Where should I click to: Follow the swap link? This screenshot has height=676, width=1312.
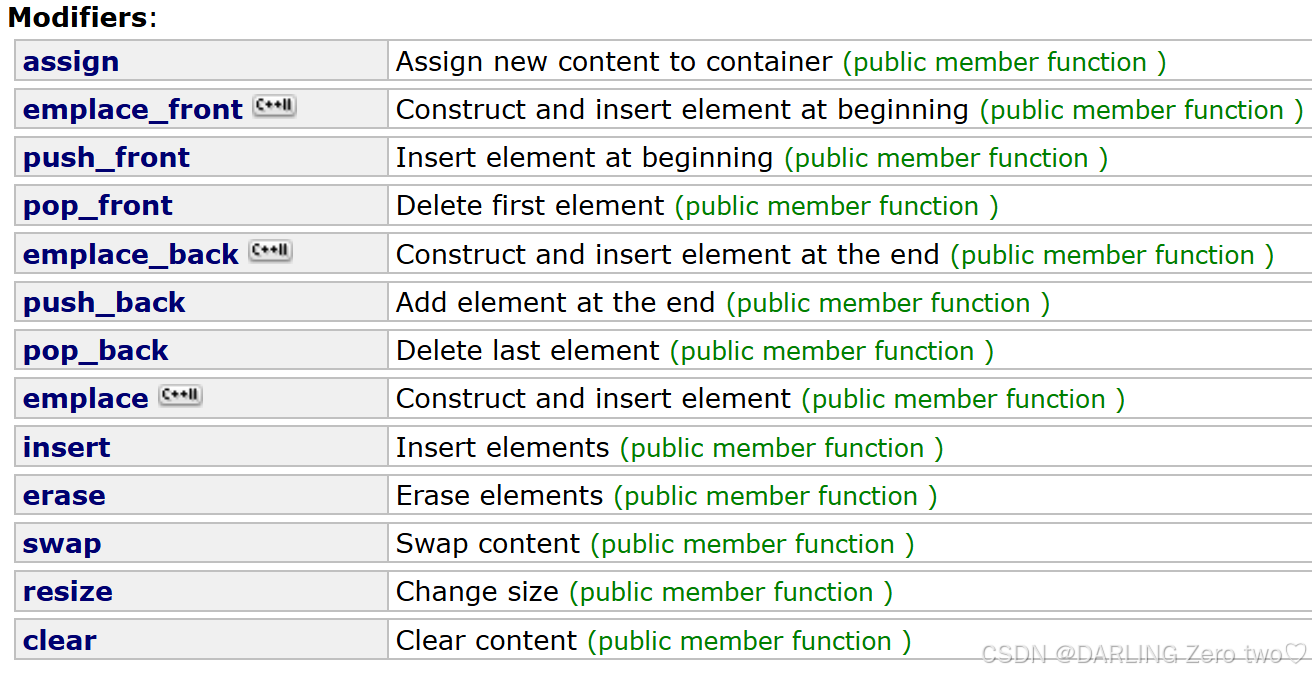click(62, 544)
